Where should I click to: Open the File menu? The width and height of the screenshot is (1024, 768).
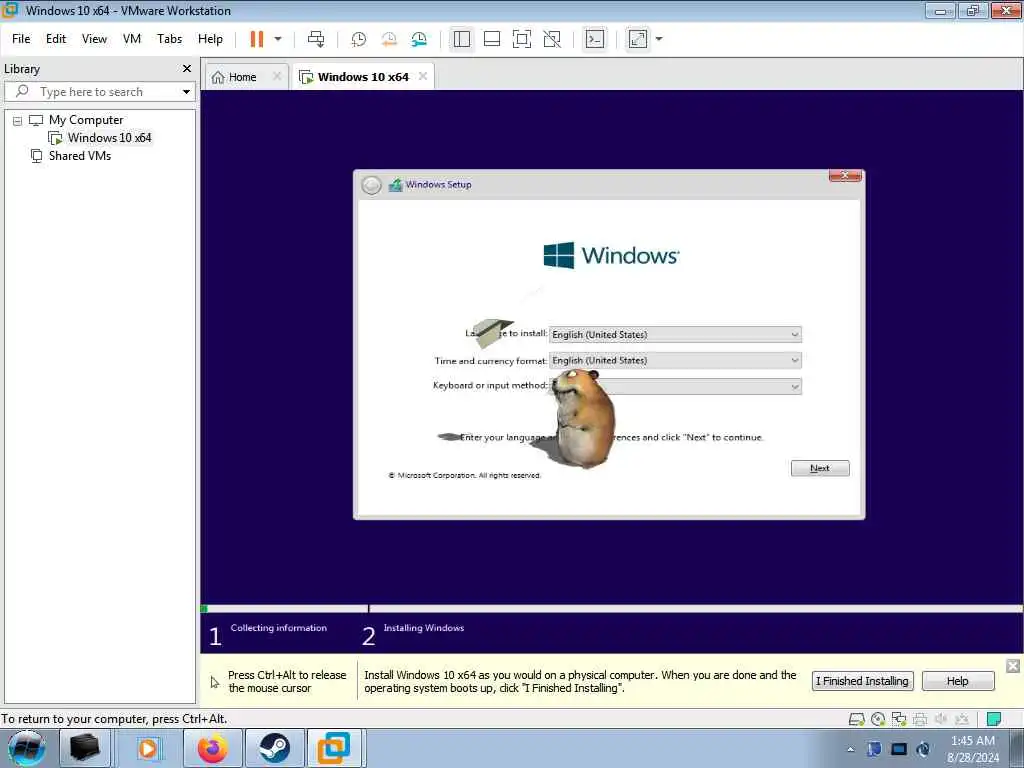coord(21,39)
